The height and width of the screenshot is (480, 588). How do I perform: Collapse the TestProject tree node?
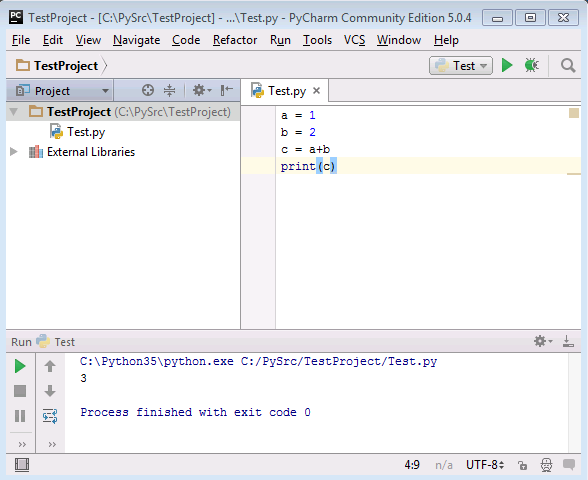tap(14, 112)
